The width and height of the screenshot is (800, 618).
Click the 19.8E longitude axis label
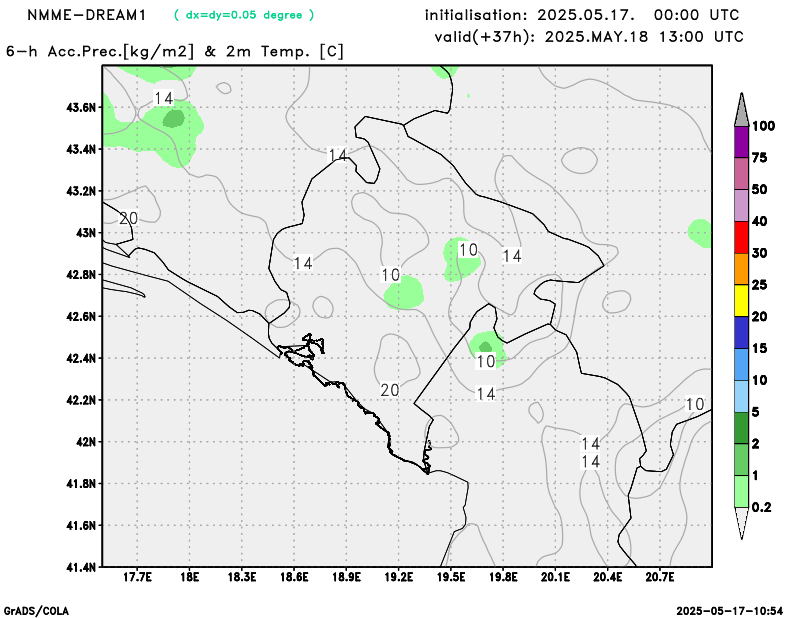coord(503,577)
